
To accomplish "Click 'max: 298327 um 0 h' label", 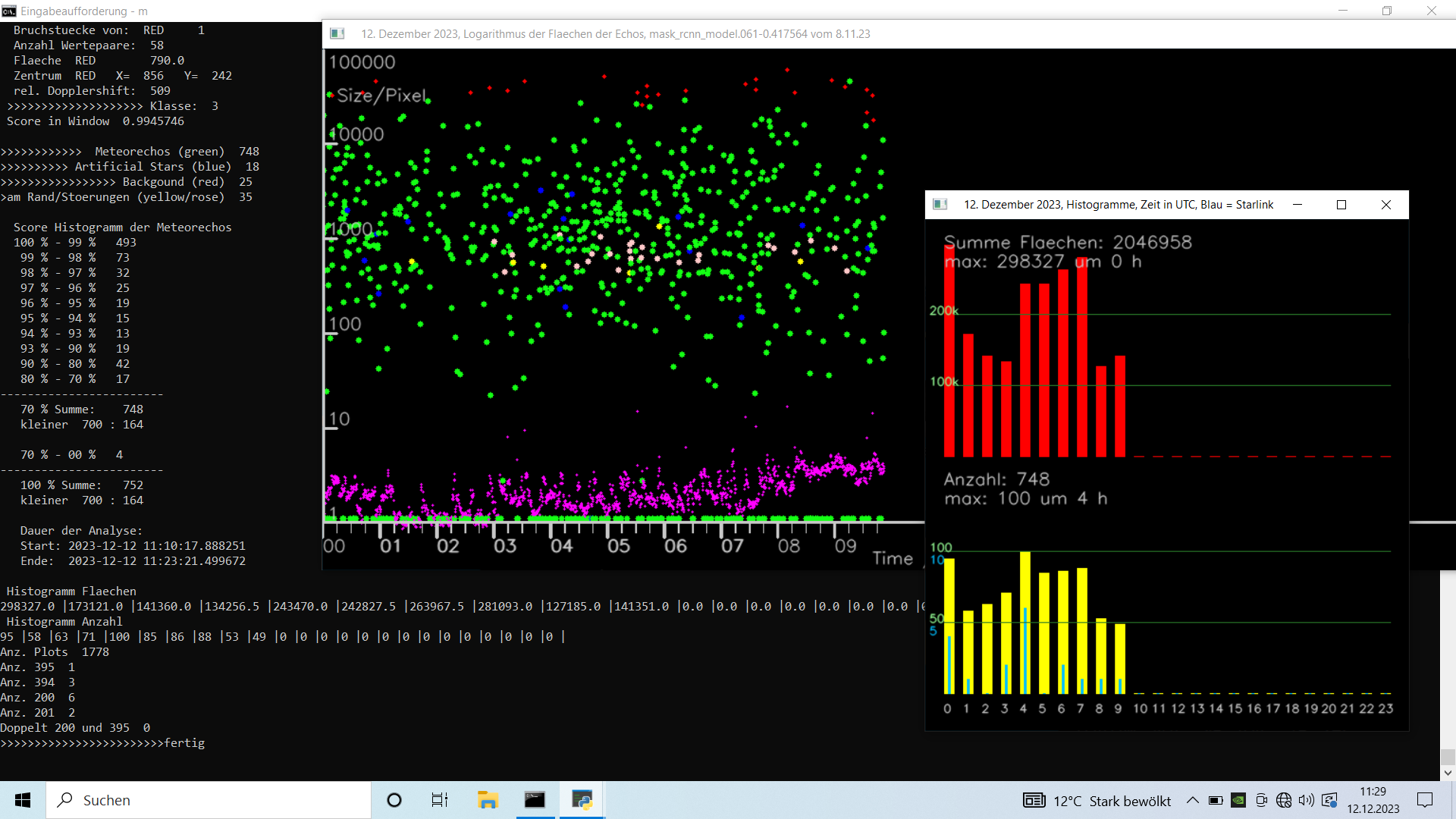I will tap(1043, 262).
